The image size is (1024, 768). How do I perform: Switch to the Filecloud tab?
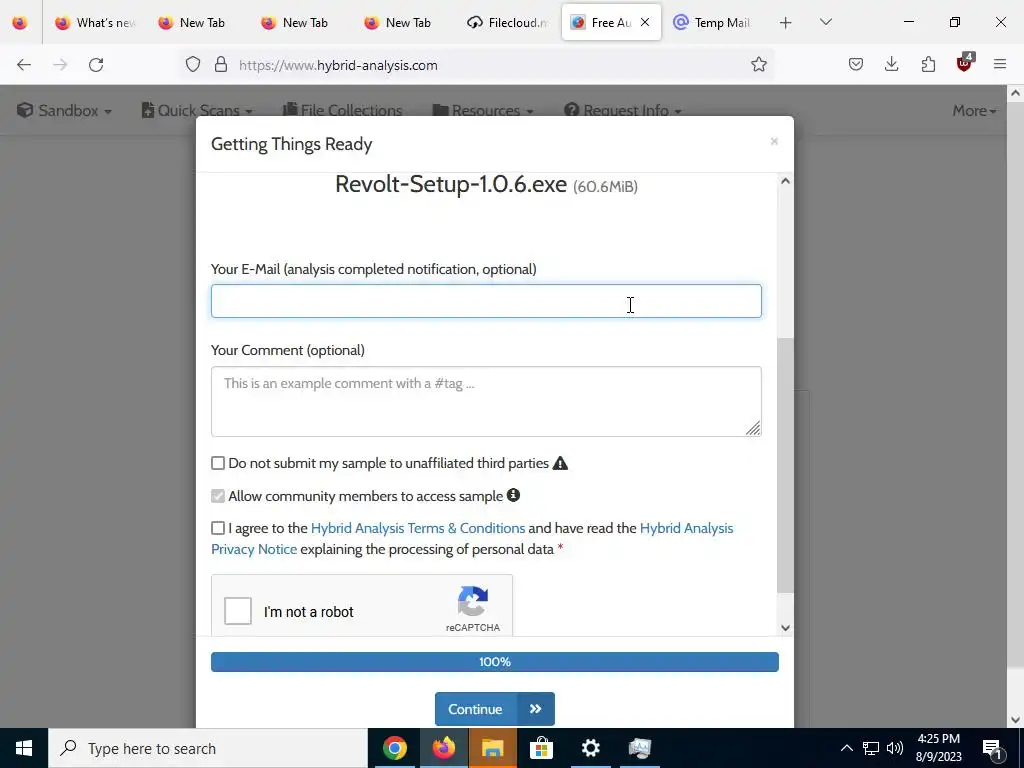pyautogui.click(x=507, y=23)
